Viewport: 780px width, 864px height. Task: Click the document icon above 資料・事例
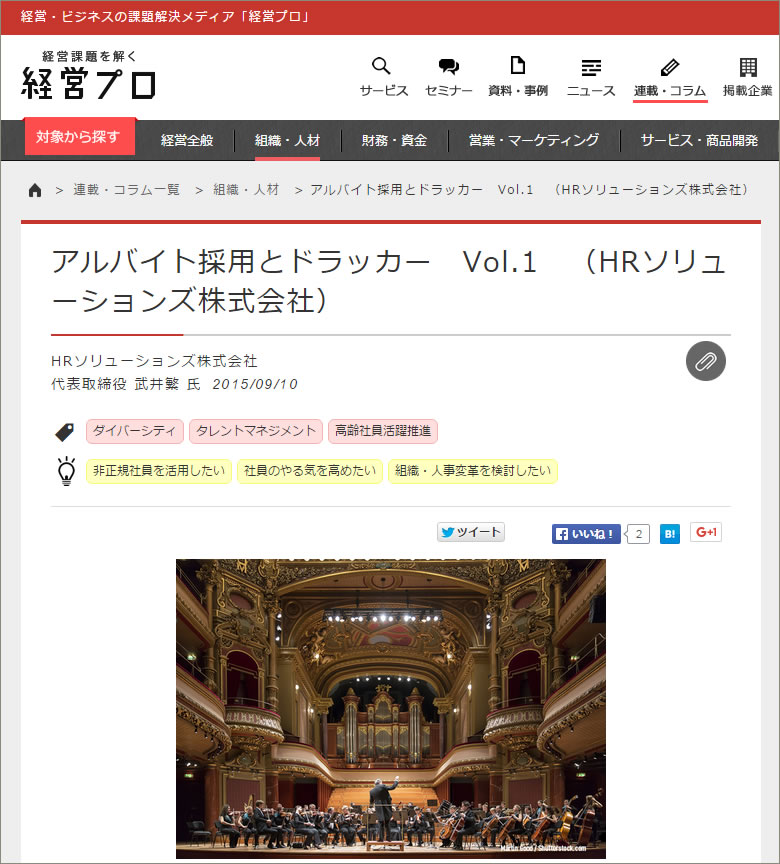coord(517,65)
